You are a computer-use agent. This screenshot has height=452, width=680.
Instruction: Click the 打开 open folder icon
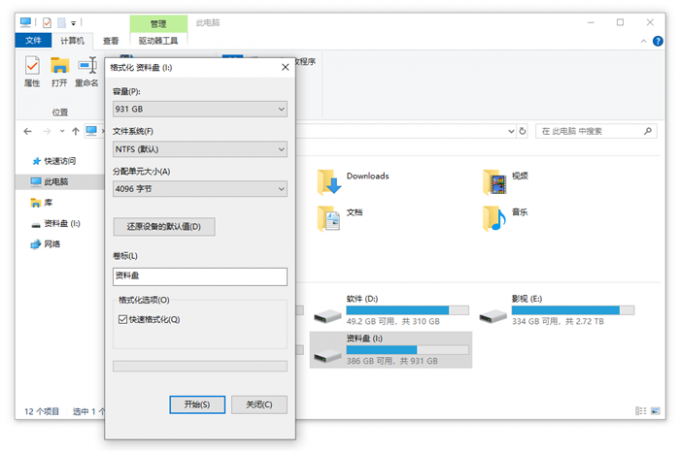coord(59,66)
